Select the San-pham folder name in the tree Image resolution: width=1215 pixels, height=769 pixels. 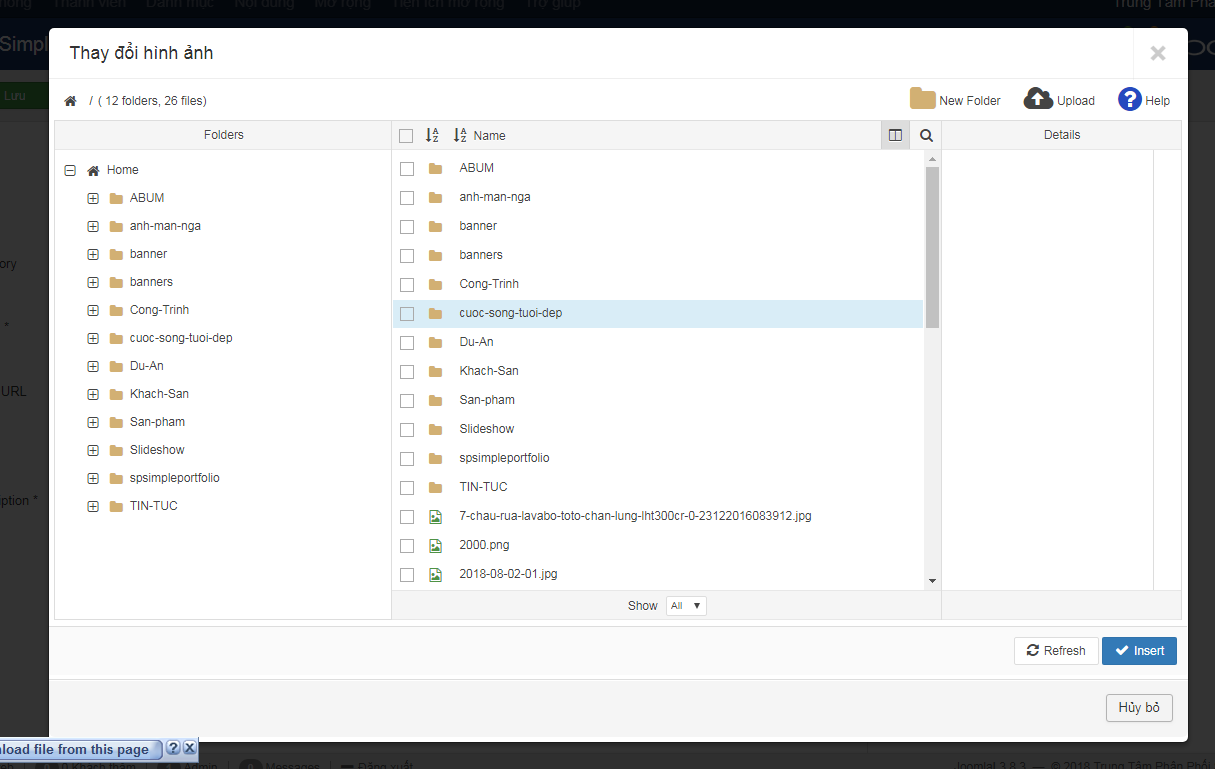tap(157, 422)
